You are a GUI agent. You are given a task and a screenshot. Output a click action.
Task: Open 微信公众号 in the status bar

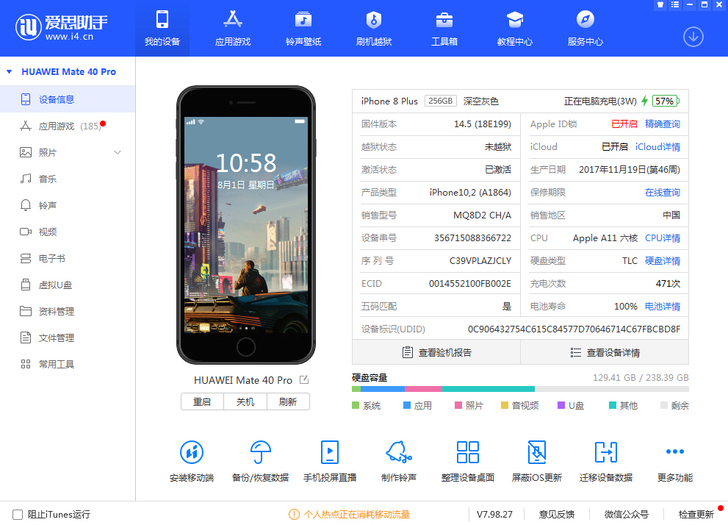pyautogui.click(x=626, y=514)
